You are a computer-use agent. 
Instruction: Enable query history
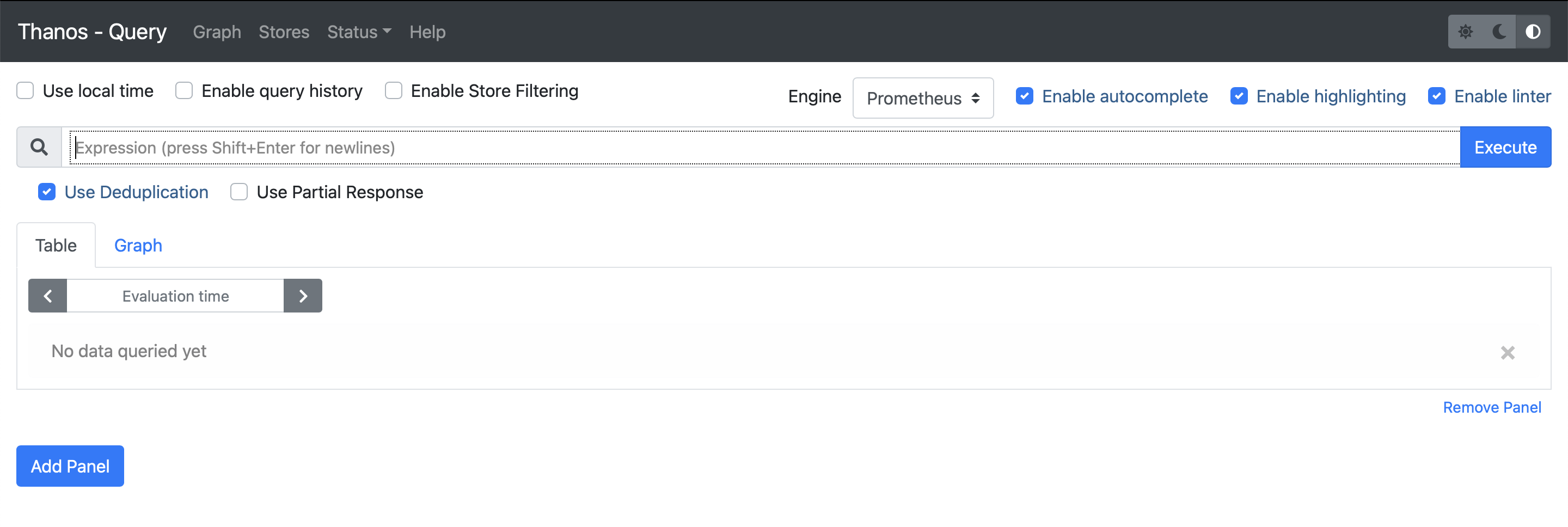183,90
